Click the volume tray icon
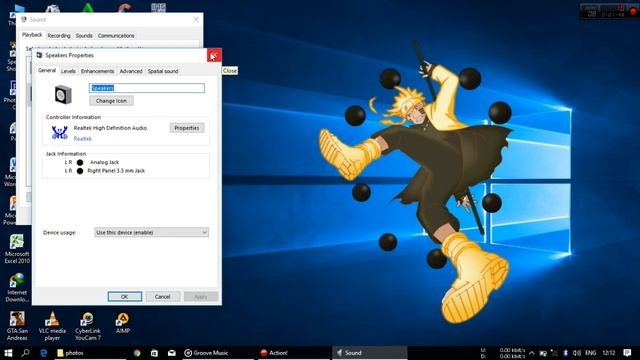 point(577,353)
